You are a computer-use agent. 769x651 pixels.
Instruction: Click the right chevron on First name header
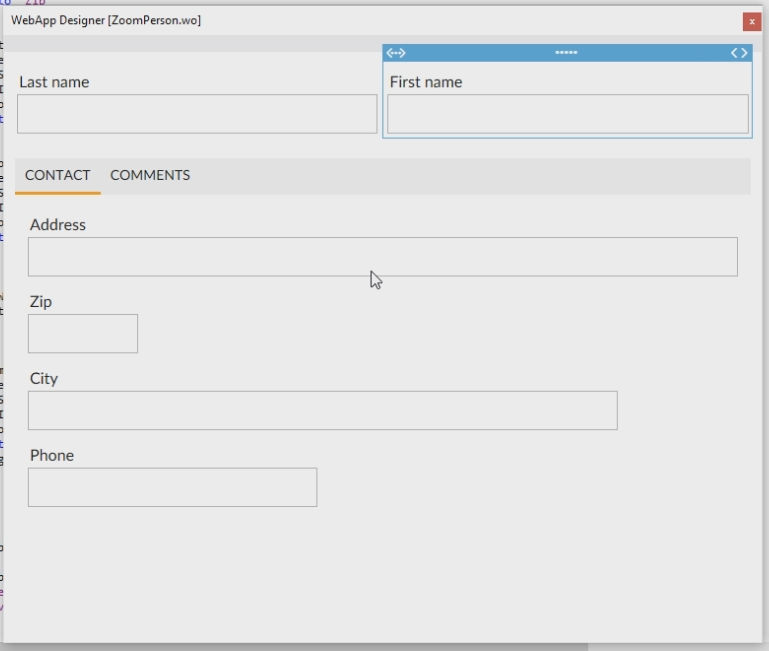tap(744, 53)
